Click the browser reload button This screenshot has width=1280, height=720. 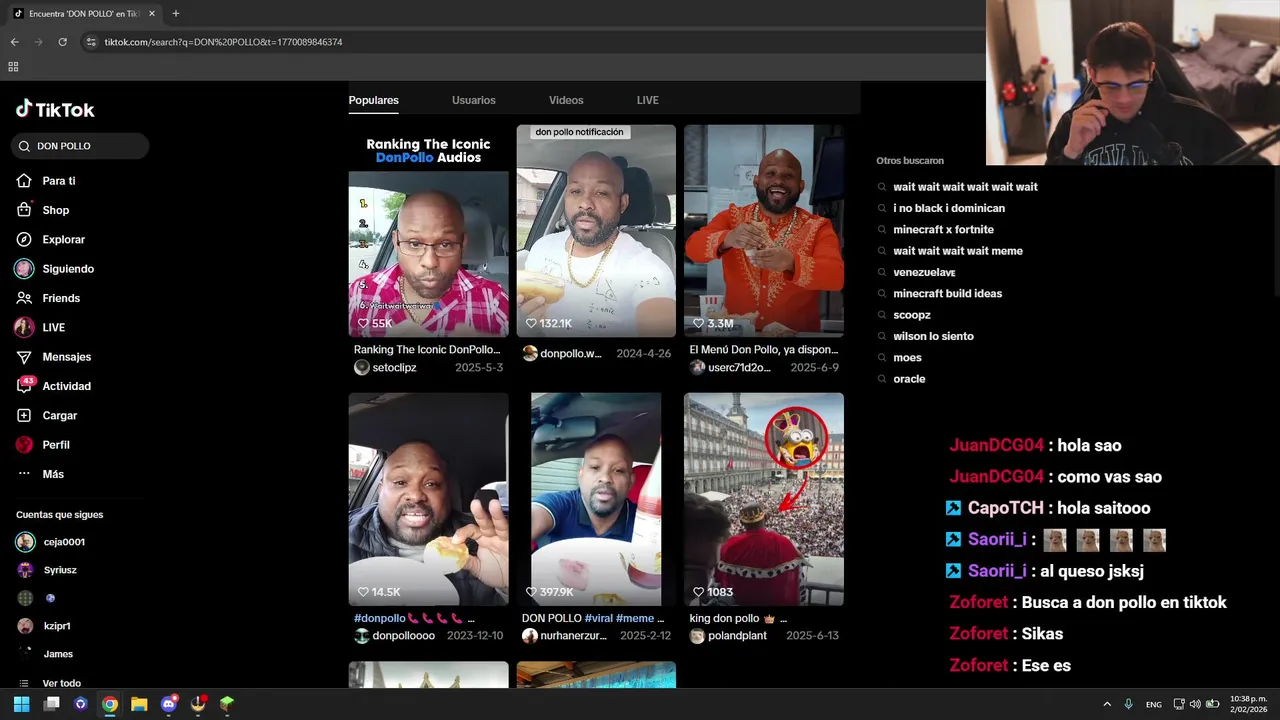pyautogui.click(x=62, y=42)
